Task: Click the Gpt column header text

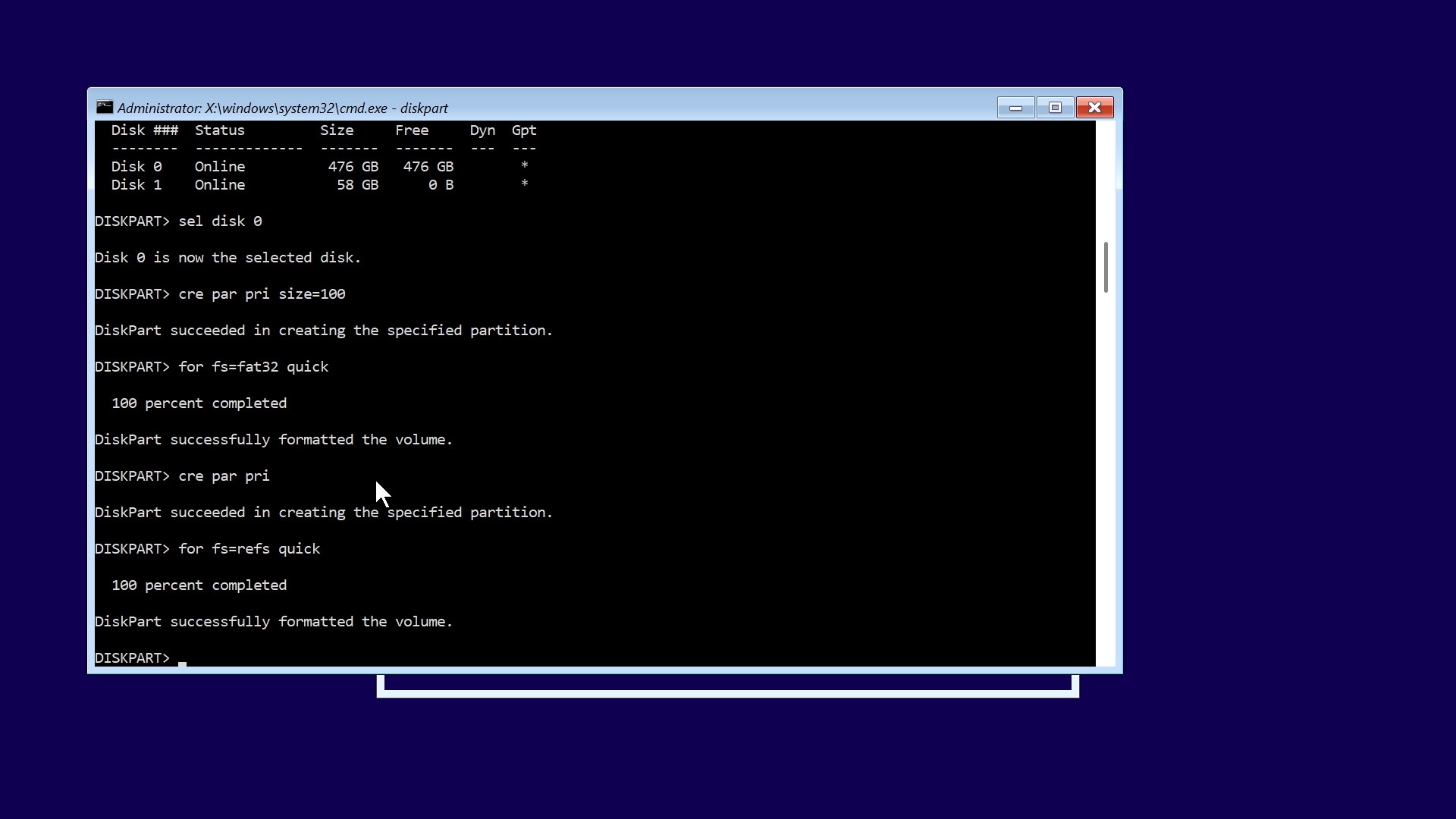Action: point(523,130)
